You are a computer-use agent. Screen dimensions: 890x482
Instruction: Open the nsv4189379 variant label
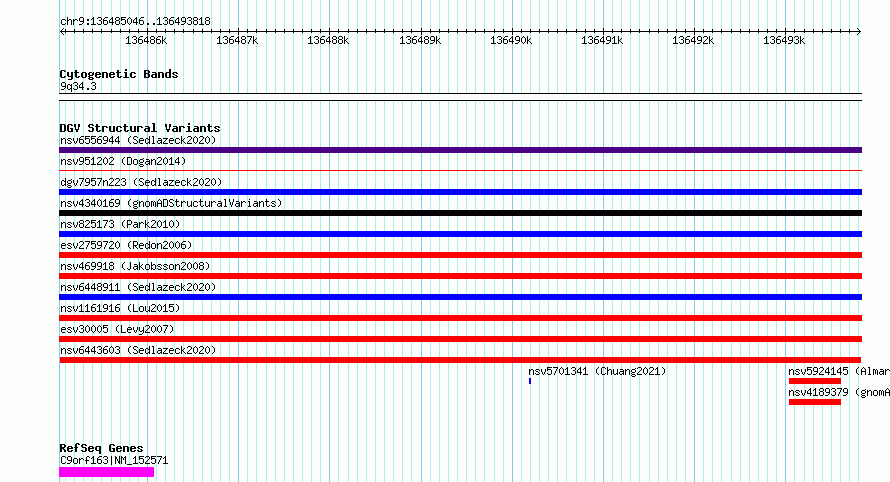point(839,392)
